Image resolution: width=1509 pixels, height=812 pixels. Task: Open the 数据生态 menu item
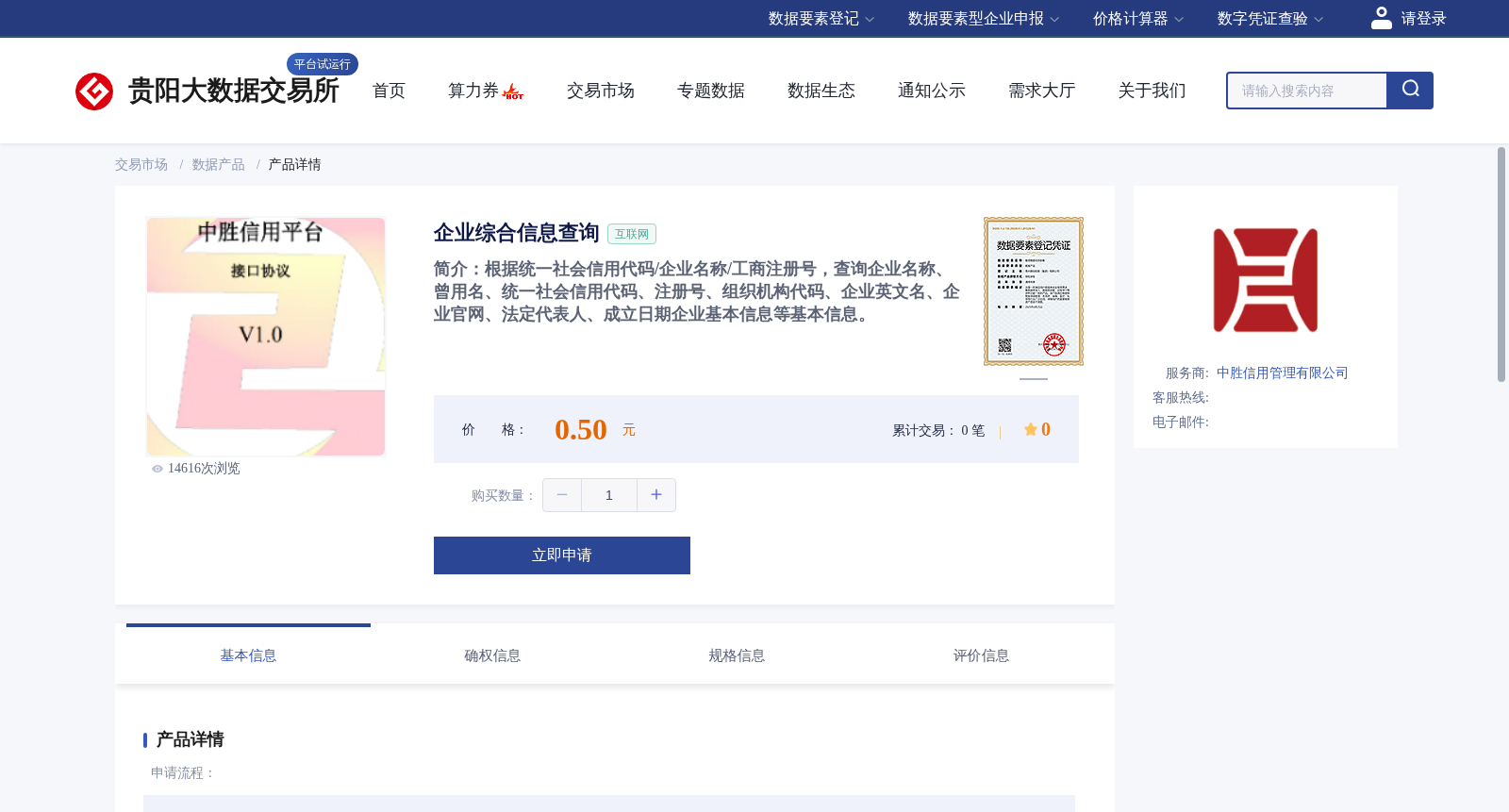click(821, 91)
